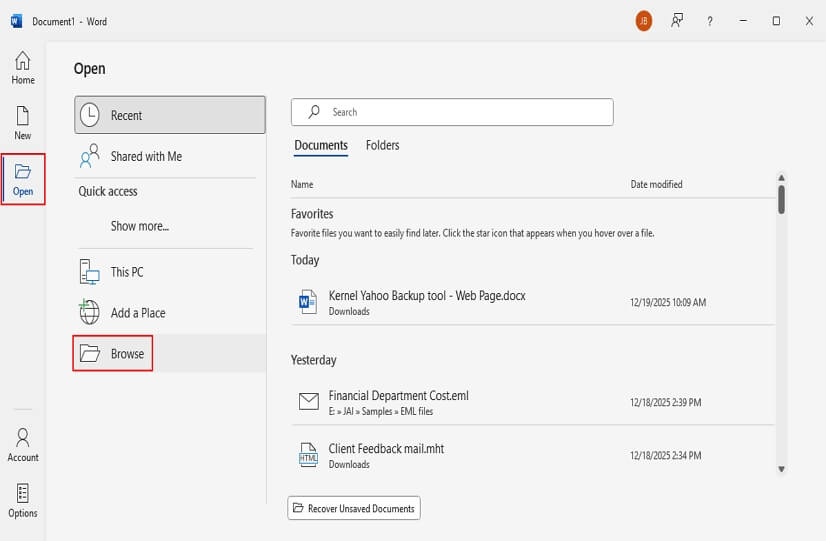Switch to the Folders tab

382,145
